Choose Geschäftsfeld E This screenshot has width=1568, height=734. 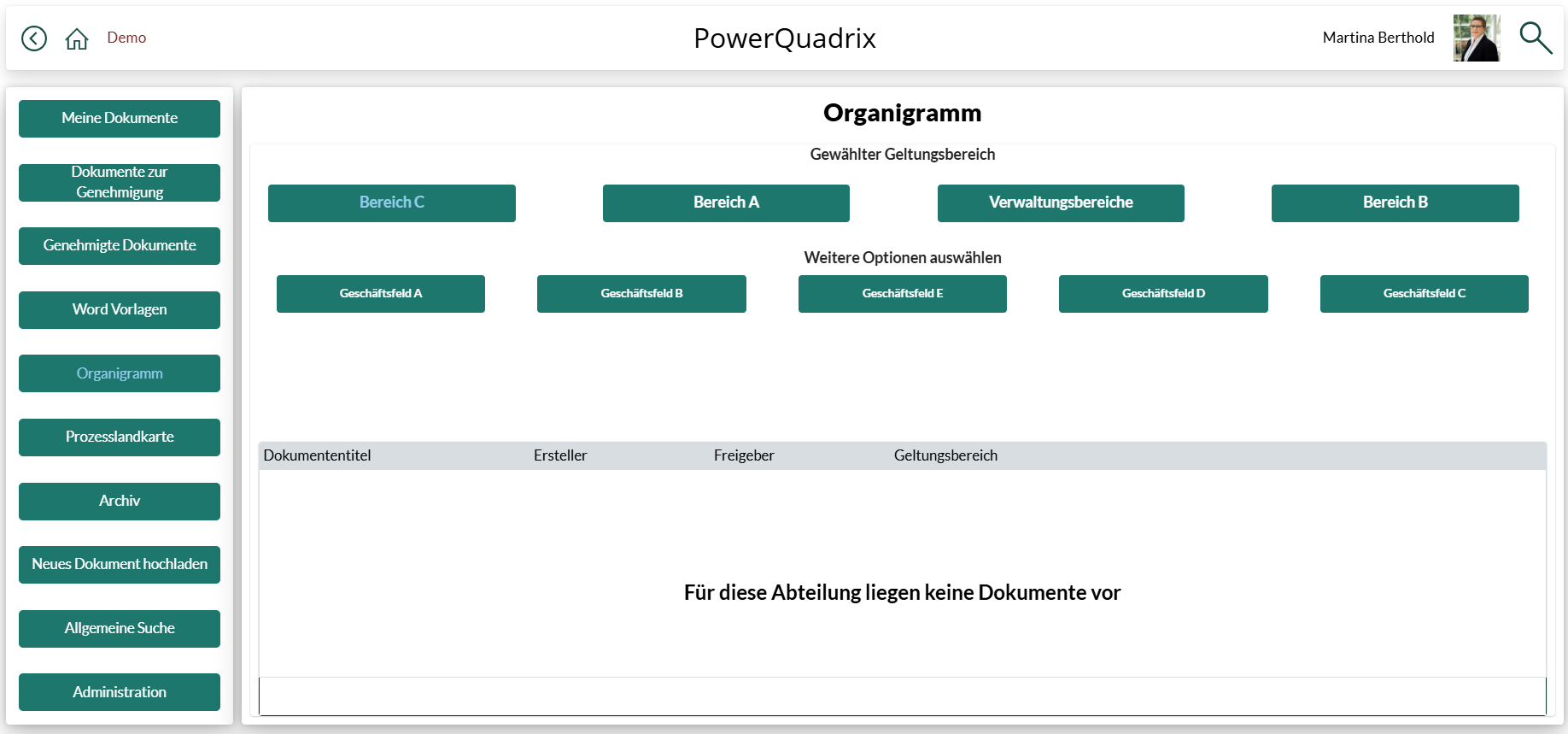tap(903, 294)
